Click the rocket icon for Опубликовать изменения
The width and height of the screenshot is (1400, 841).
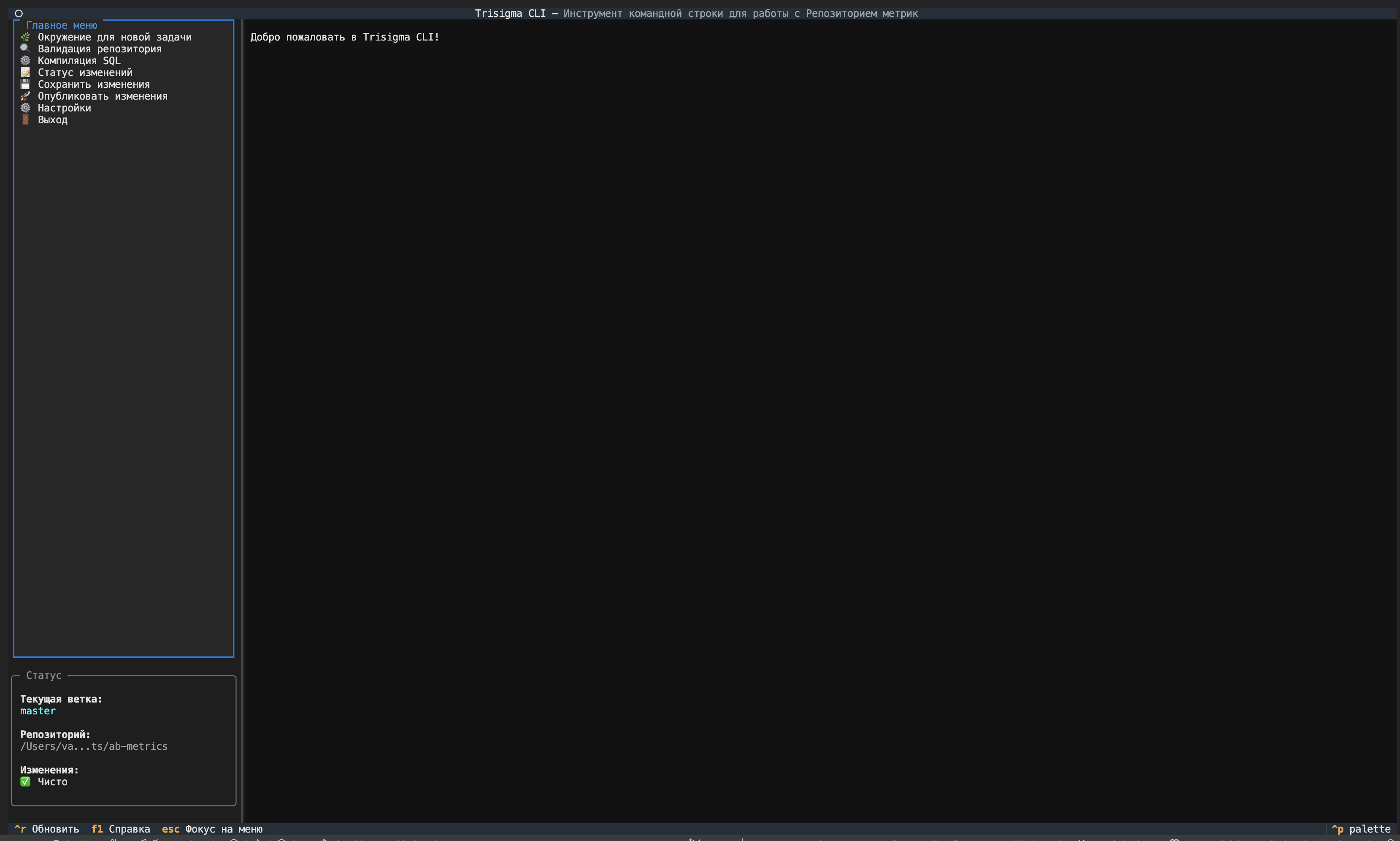25,96
